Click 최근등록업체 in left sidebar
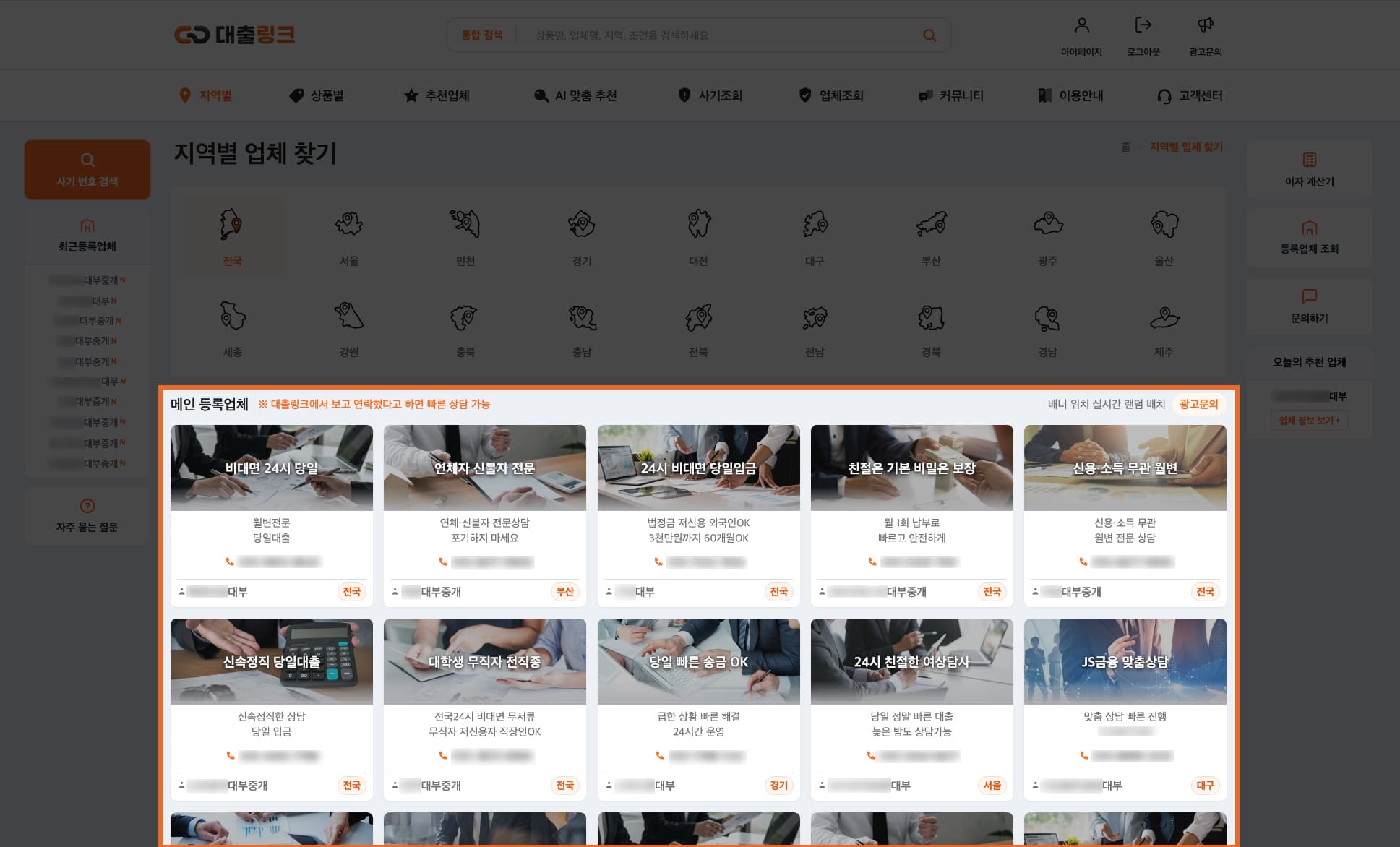Screen dimensions: 1400x847 pos(87,236)
